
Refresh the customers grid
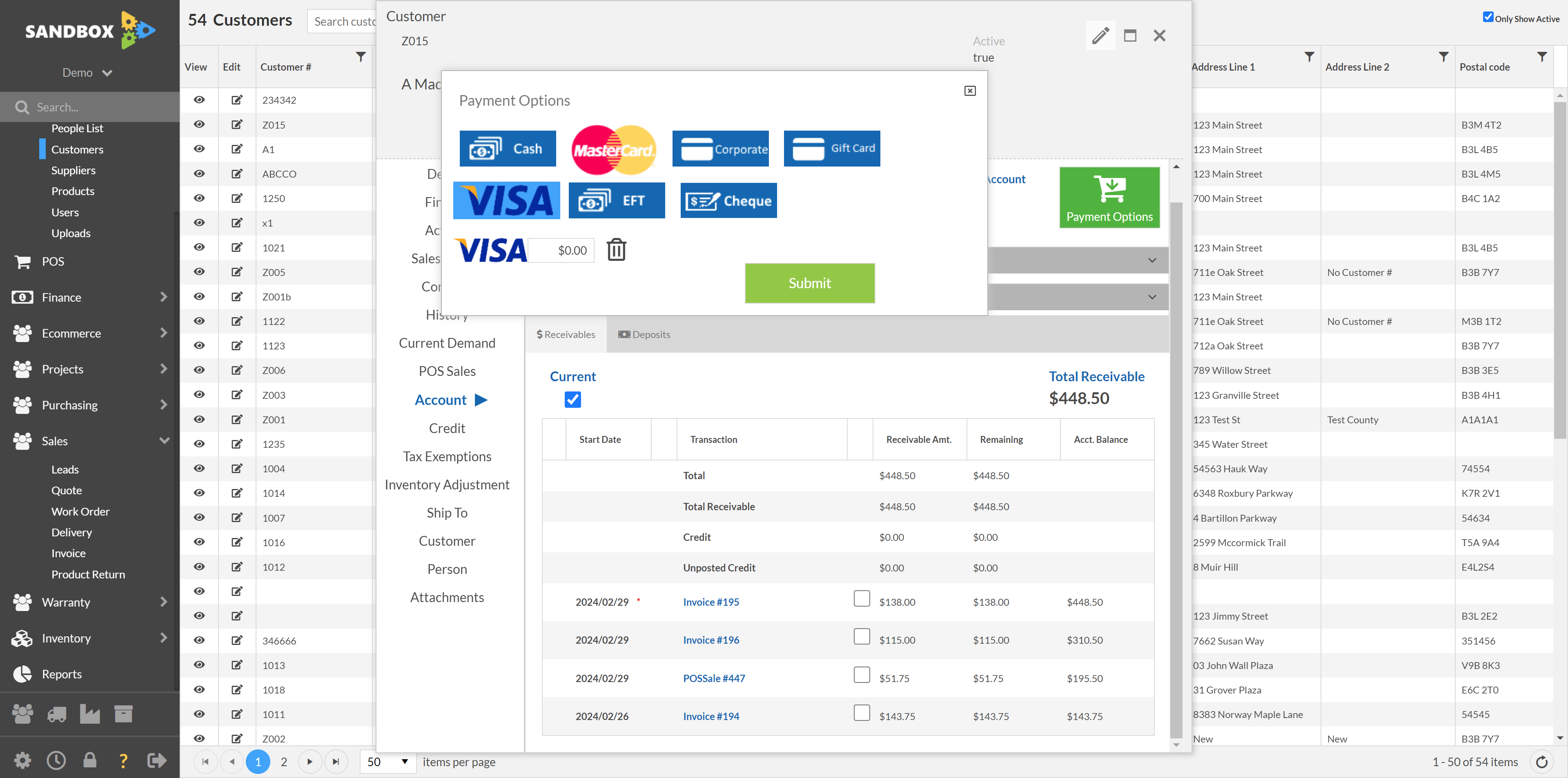coord(1541,762)
